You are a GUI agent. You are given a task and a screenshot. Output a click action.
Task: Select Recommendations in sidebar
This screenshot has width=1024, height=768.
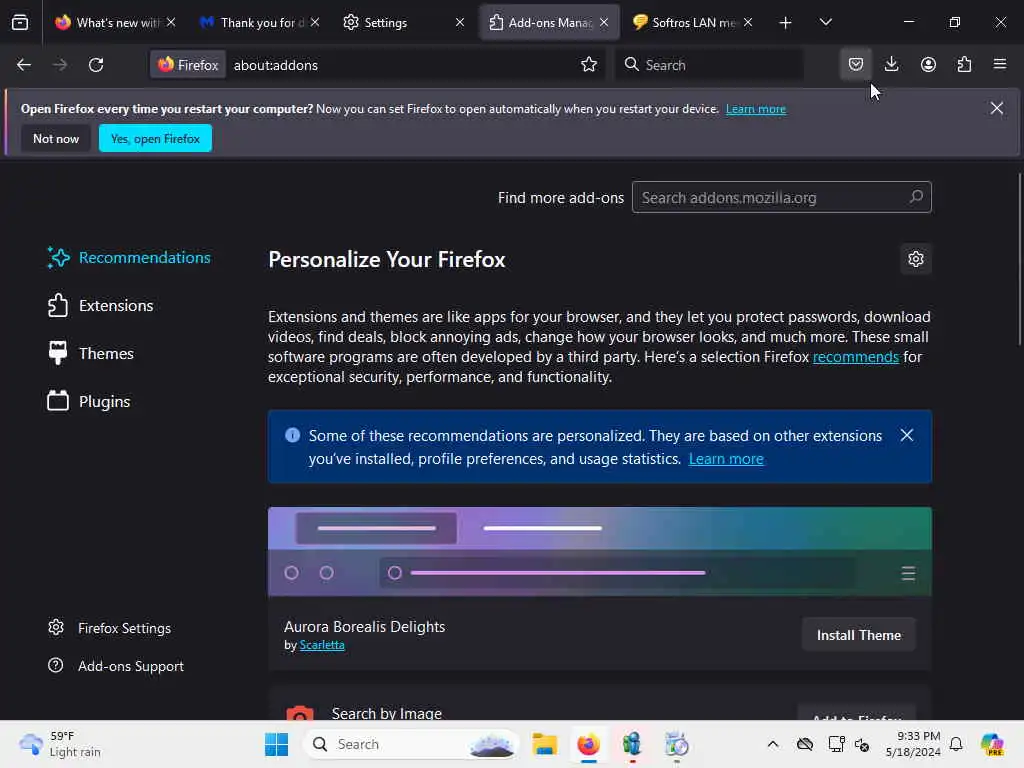coord(129,258)
